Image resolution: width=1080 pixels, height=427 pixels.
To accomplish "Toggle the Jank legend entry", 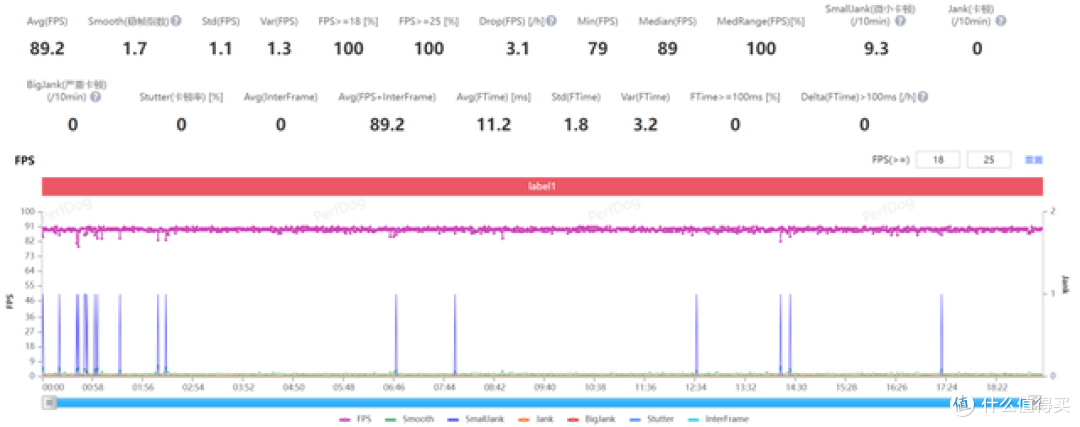I will (x=540, y=419).
